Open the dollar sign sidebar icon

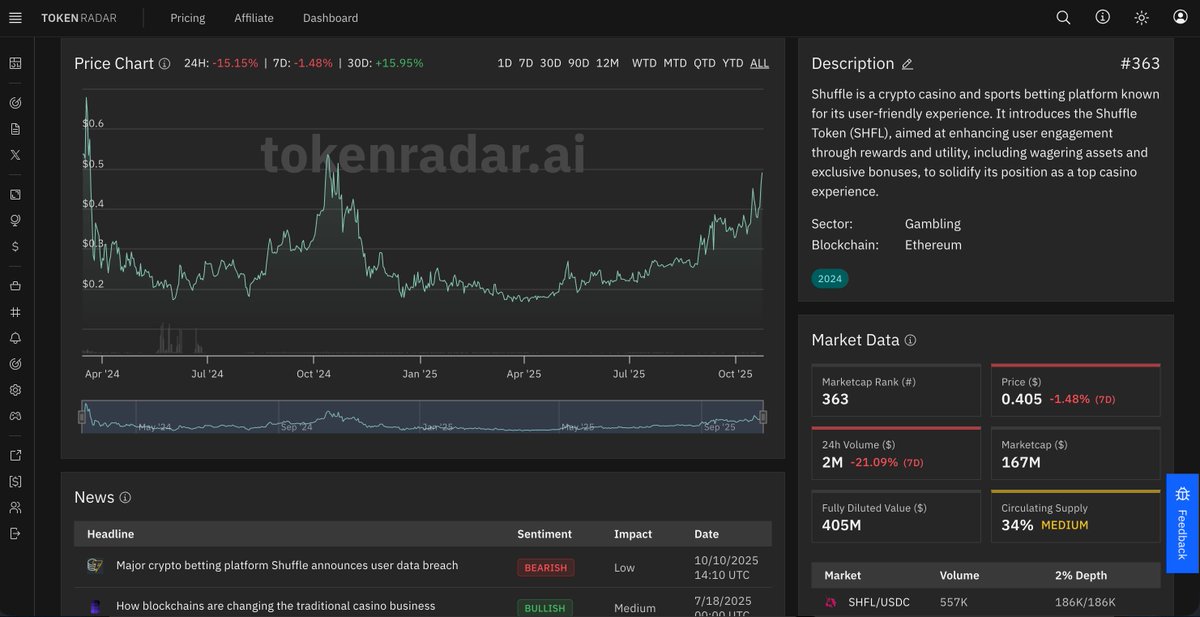click(x=15, y=246)
